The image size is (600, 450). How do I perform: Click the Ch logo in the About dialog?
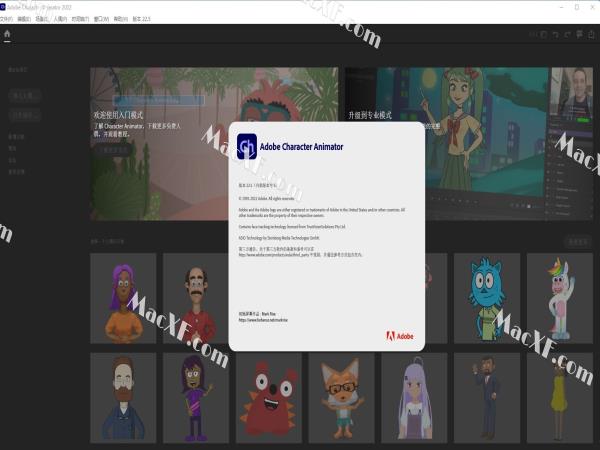[x=247, y=147]
